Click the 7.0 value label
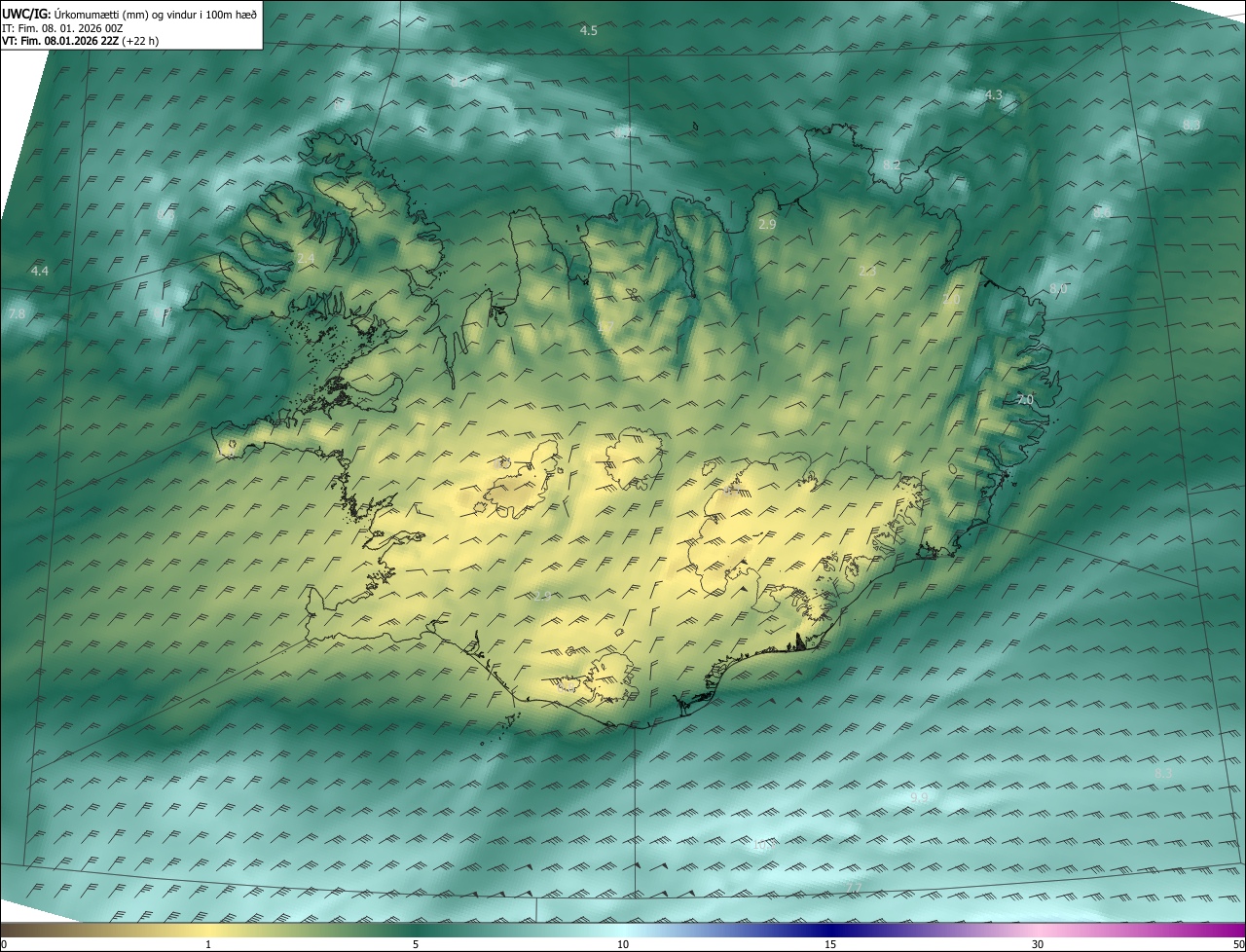This screenshot has height=952, width=1246. pos(1024,400)
